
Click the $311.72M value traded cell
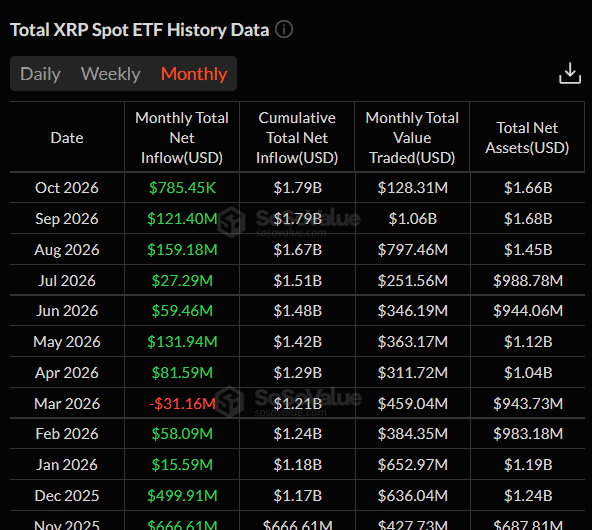coord(413,373)
